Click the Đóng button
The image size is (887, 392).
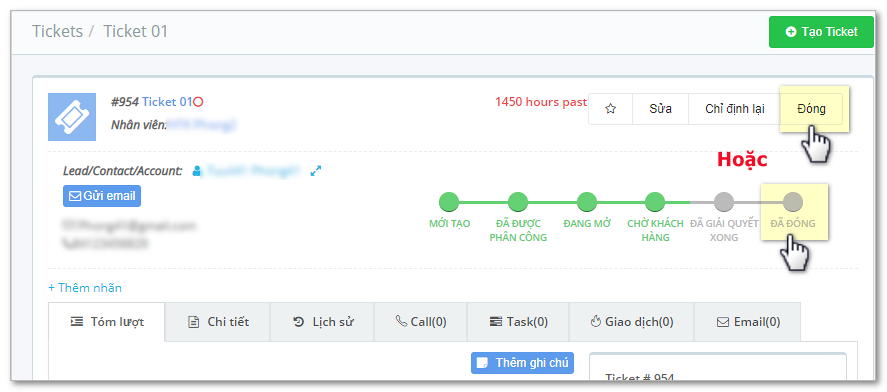811,109
